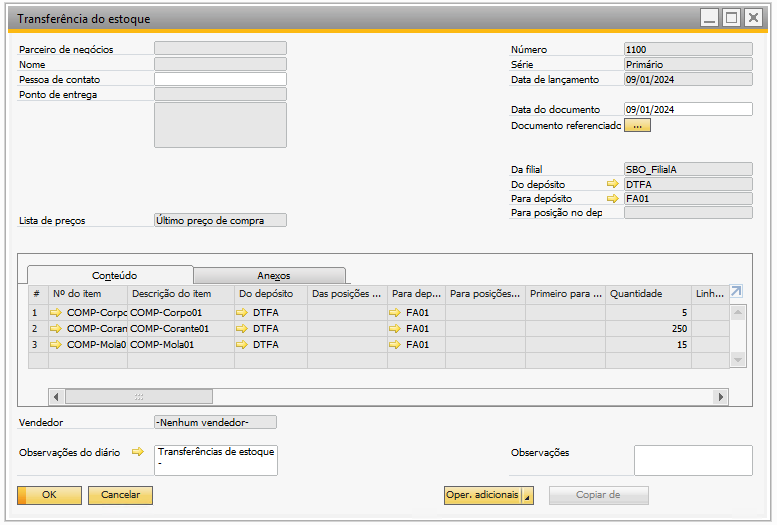777x525 pixels.
Task: Click the Cancelar button
Action: tap(120, 495)
